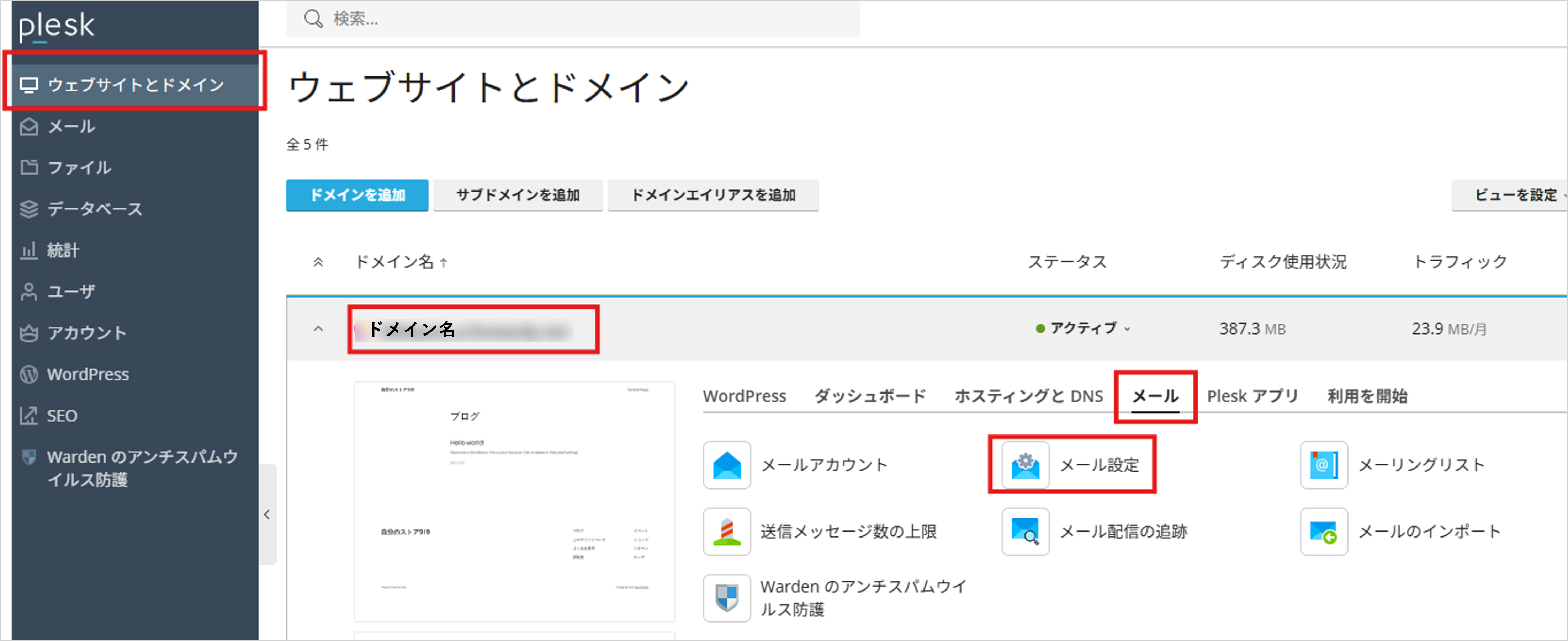Click the メール配信の追跡 magnifier icon
Viewport: 1568px width, 641px height.
pyautogui.click(x=1025, y=532)
